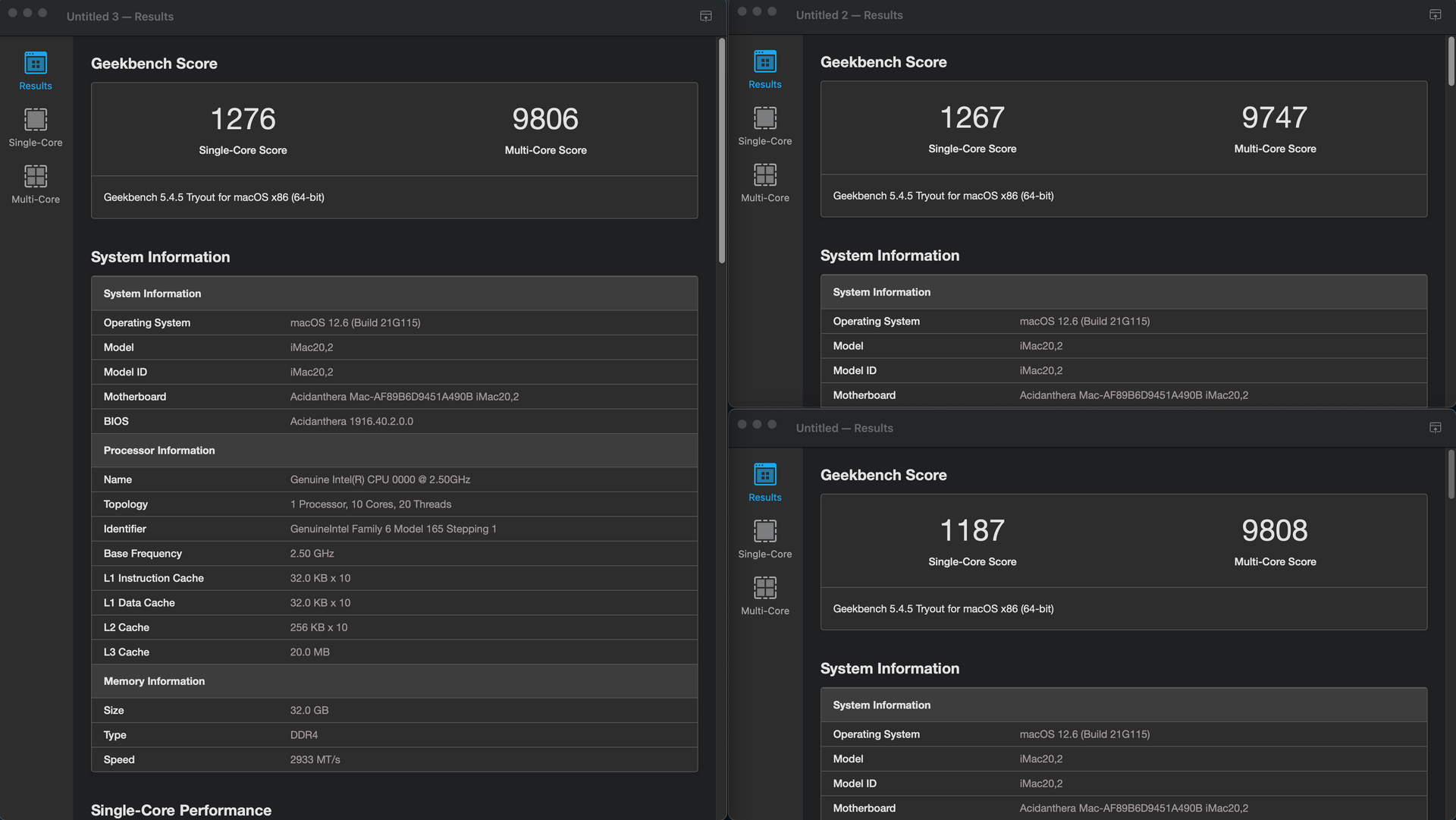Viewport: 1456px width, 820px height.
Task: Click Untitled — Results window title
Action: pyautogui.click(x=844, y=429)
